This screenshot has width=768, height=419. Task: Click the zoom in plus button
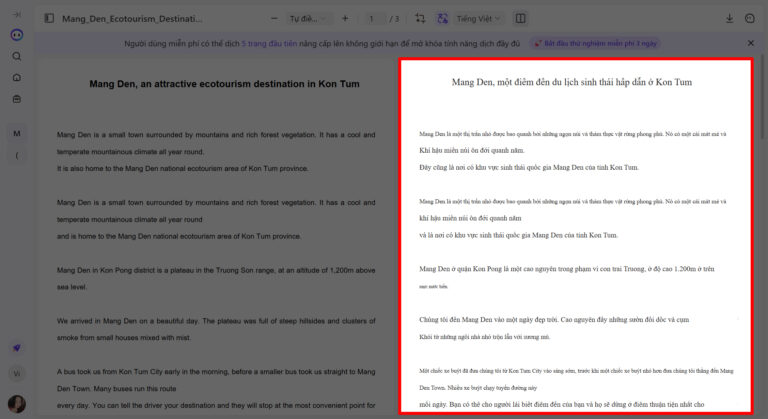[345, 18]
